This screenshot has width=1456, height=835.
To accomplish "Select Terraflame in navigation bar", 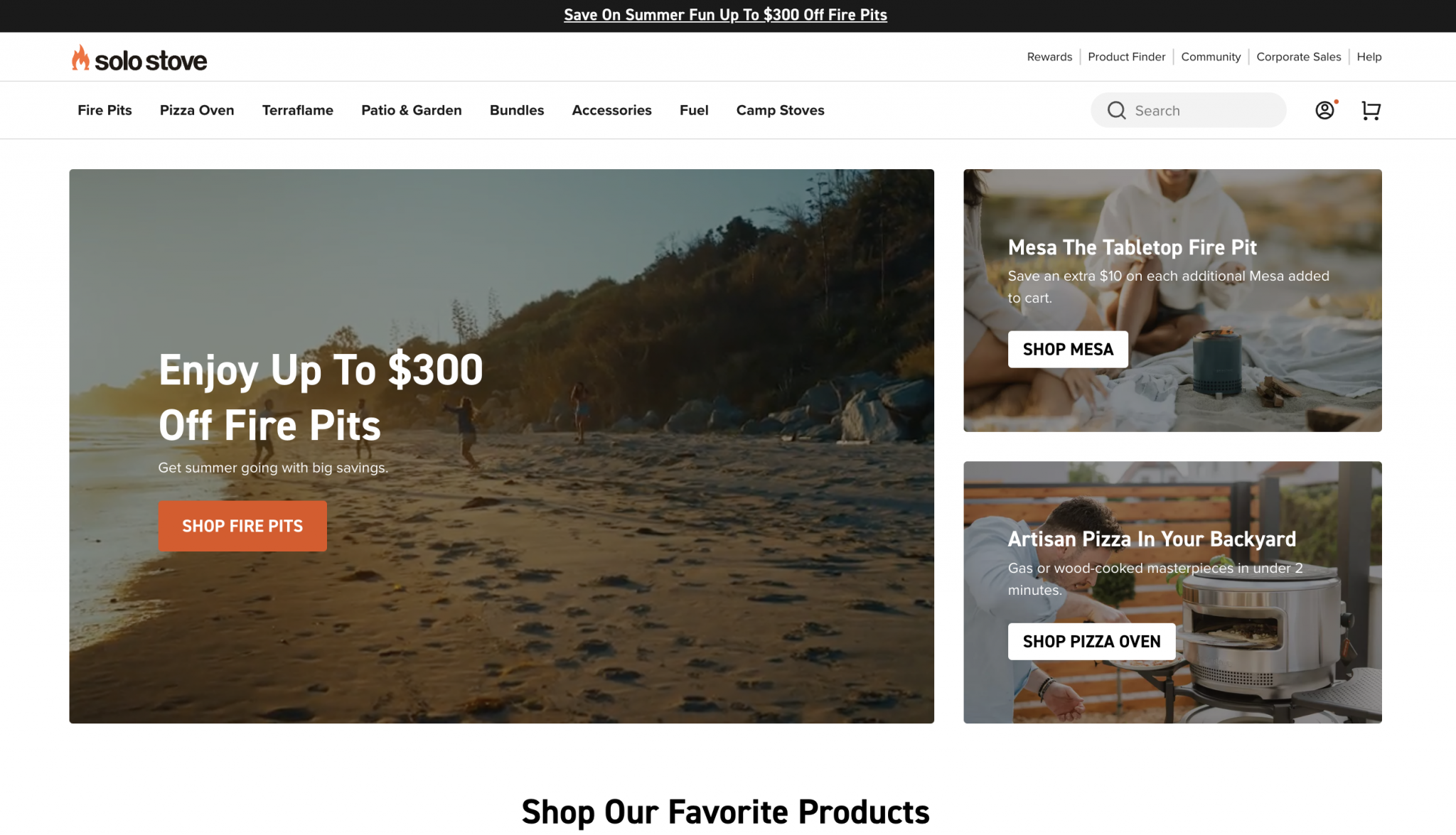I will 297,110.
